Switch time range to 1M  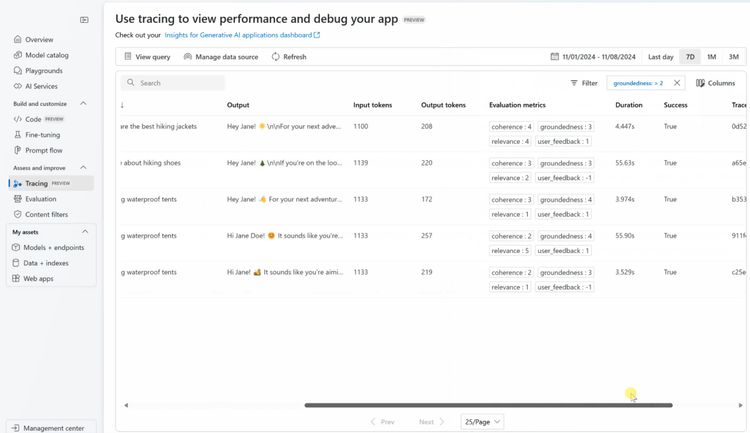pos(711,56)
